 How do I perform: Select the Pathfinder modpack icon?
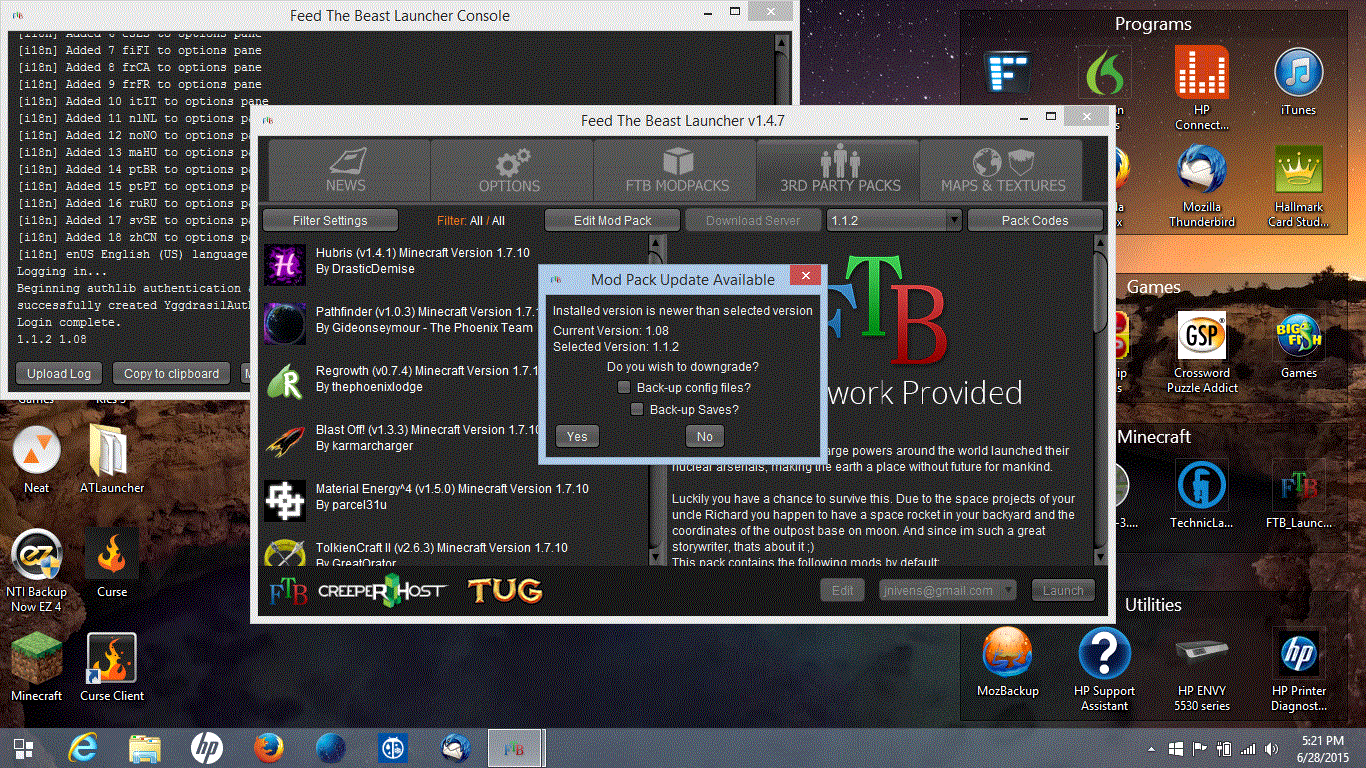pyautogui.click(x=285, y=322)
